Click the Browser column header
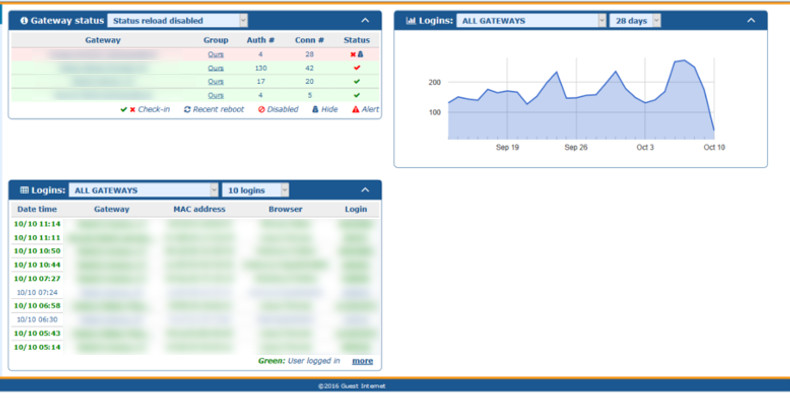 pyautogui.click(x=285, y=209)
